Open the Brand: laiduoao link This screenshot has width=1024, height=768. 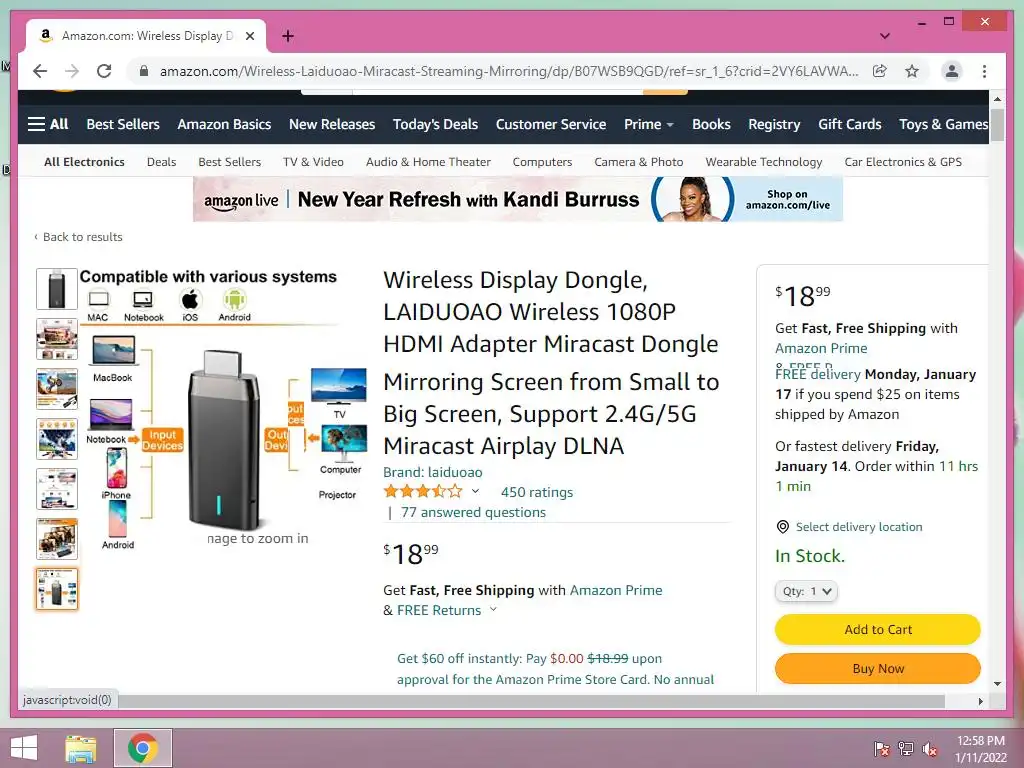coord(433,472)
